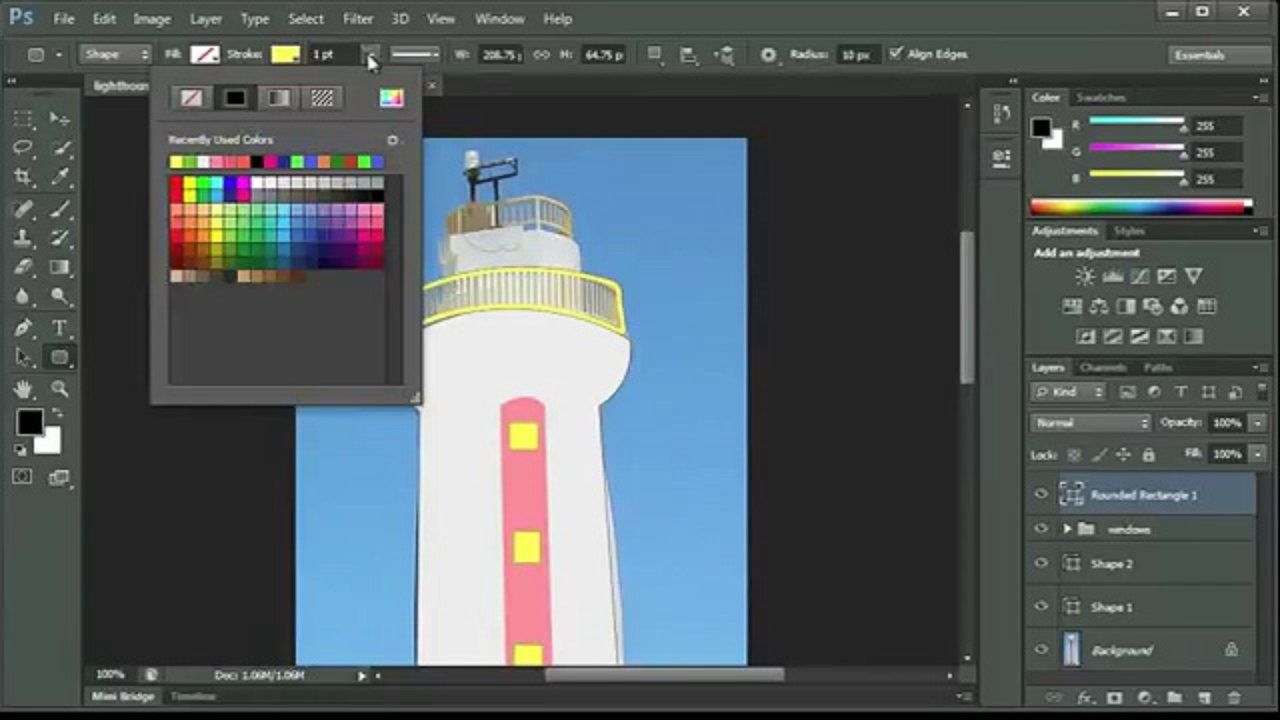
Task: Select the Rectangular Marquee tool
Action: tap(23, 119)
